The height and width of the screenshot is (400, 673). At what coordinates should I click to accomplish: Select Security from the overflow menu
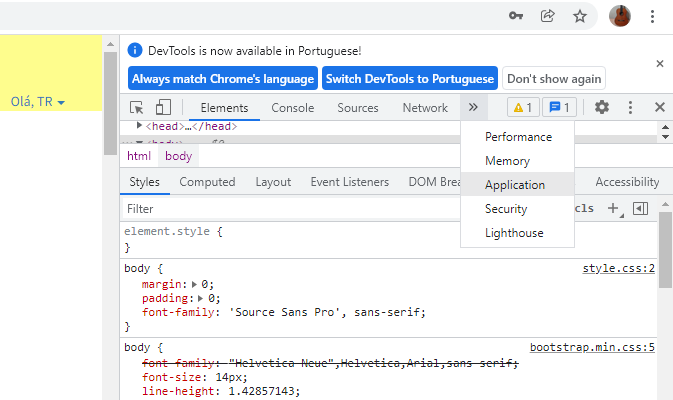(x=518, y=209)
